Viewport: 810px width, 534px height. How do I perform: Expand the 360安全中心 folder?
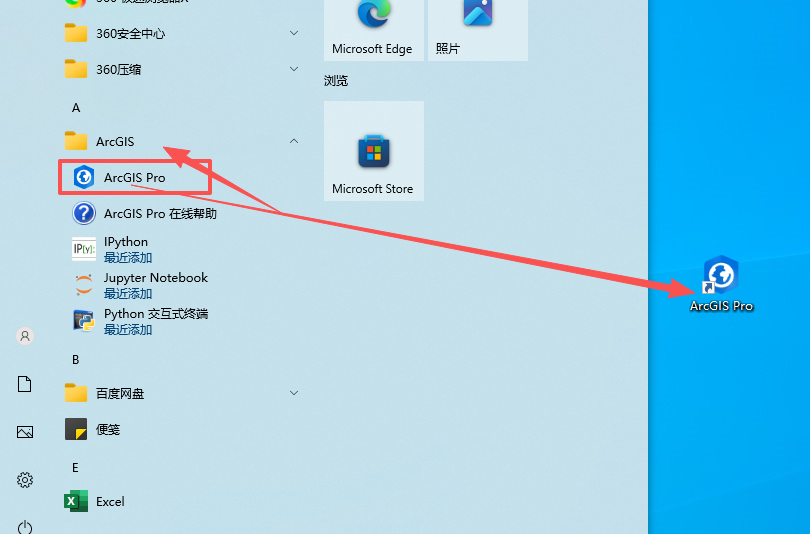[294, 33]
